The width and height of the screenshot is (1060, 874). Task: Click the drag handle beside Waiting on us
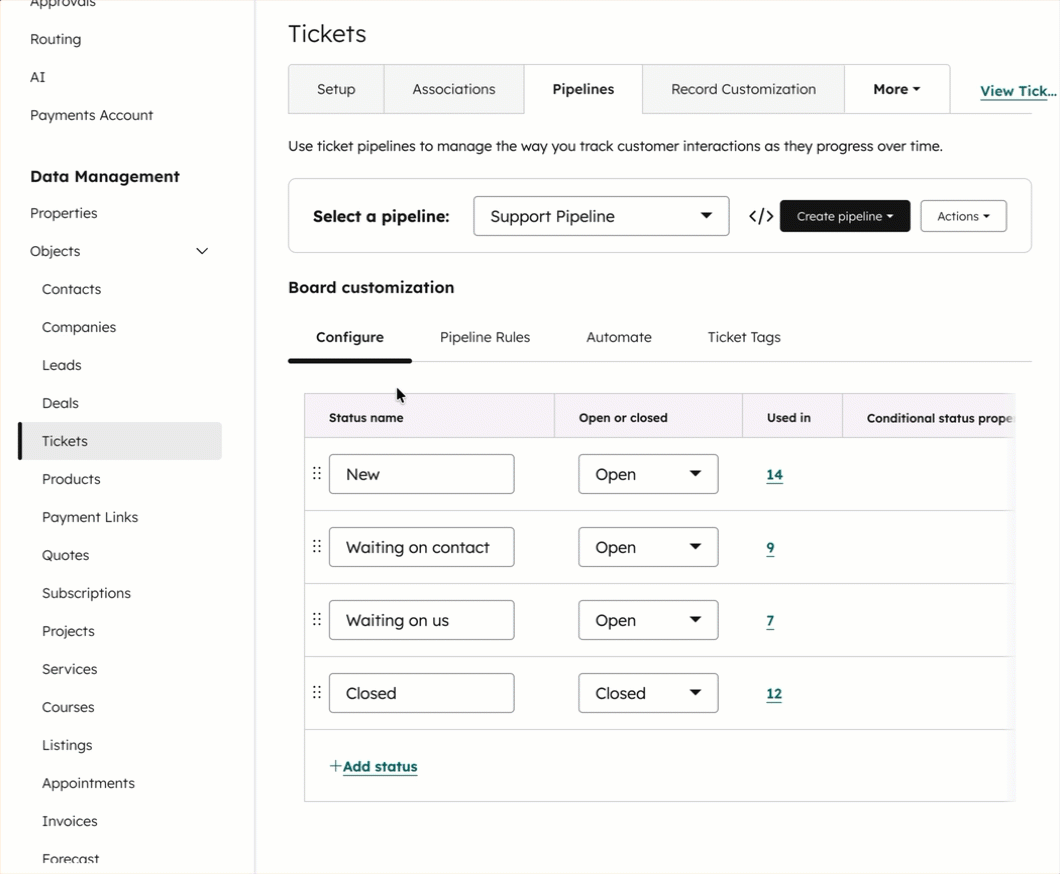pos(316,620)
